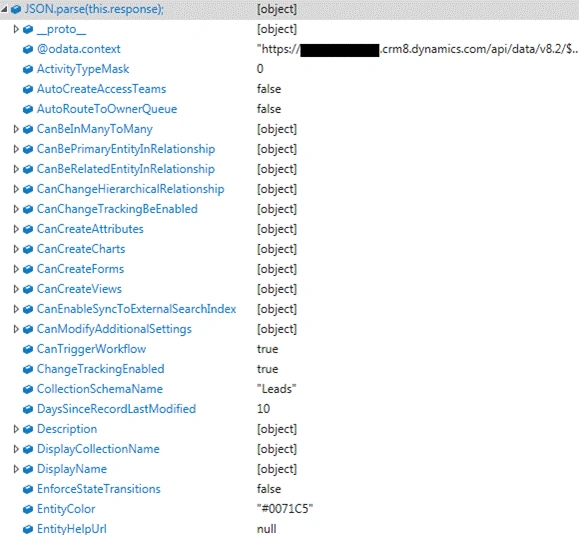Expand the CanCreateAttributes node
The image size is (579, 535).
[16, 229]
